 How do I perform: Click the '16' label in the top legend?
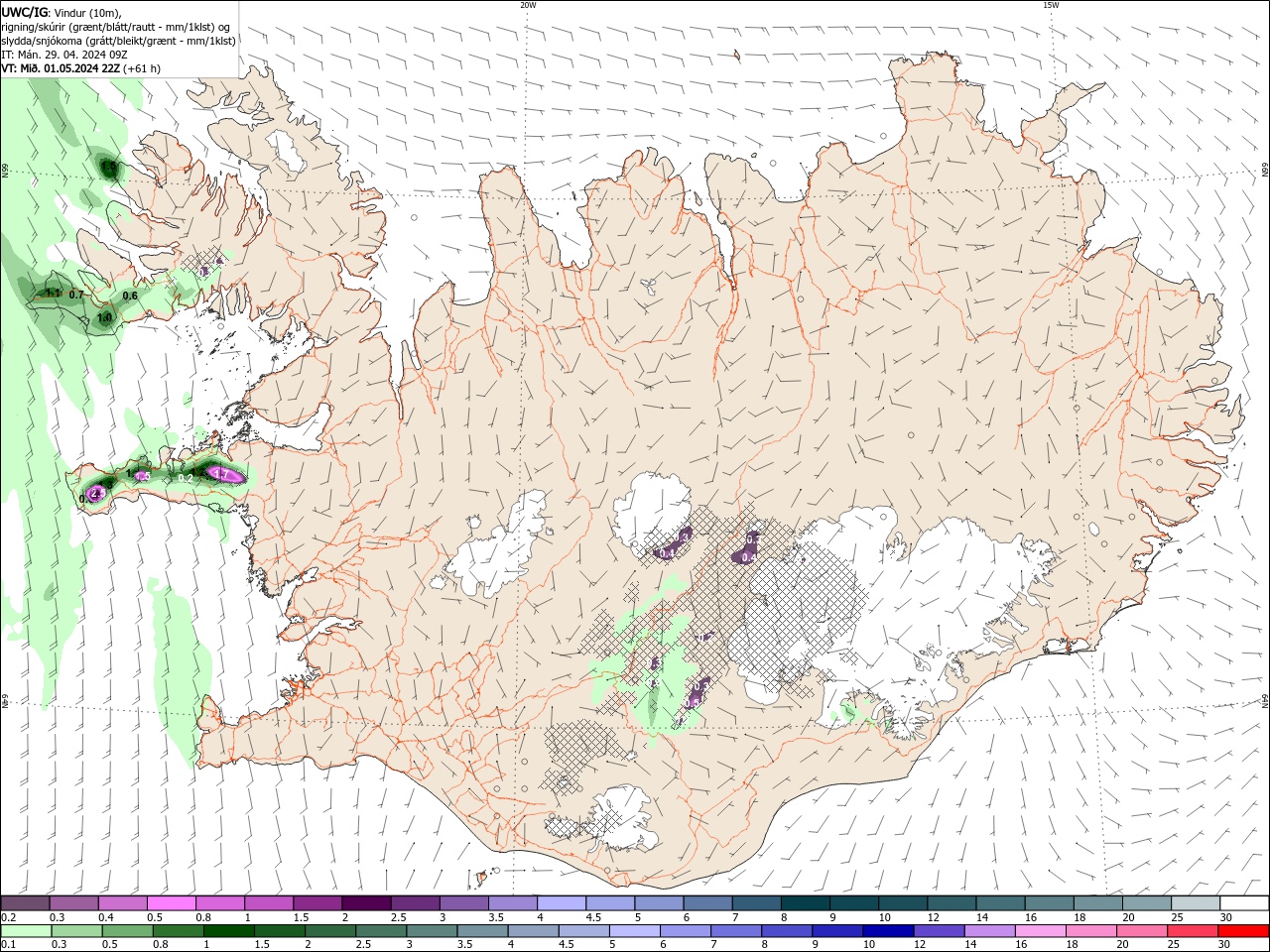[1031, 918]
